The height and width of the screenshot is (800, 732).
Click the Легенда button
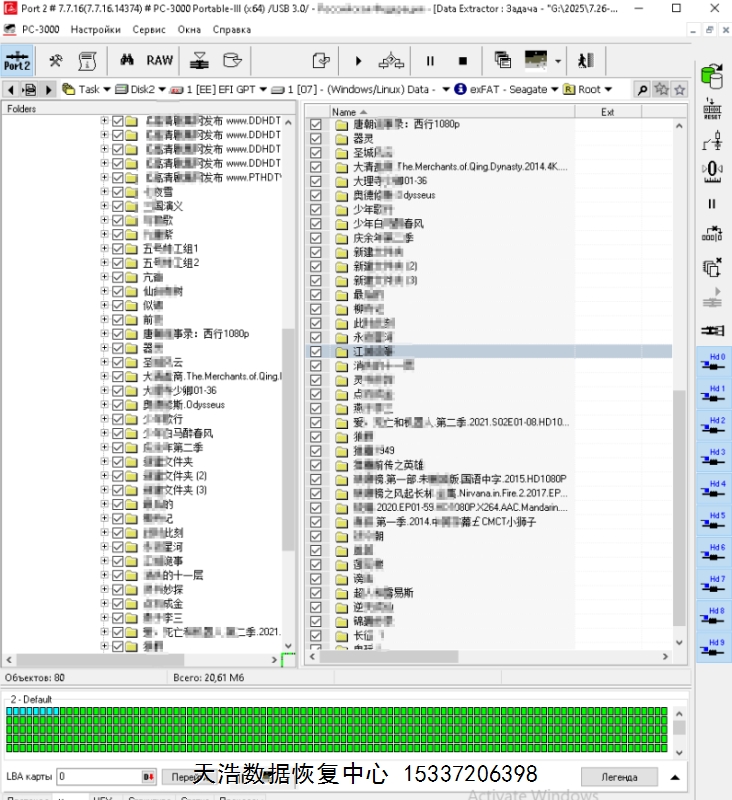pyautogui.click(x=619, y=777)
